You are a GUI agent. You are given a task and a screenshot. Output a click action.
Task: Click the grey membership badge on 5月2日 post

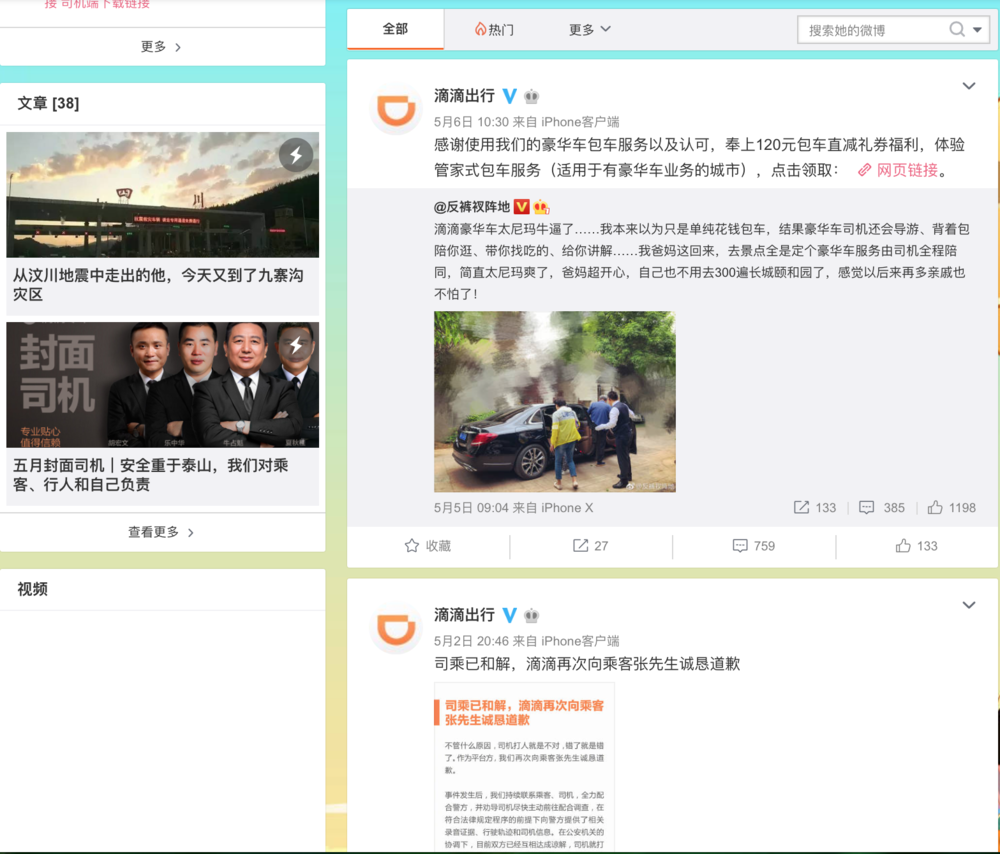pos(532,616)
